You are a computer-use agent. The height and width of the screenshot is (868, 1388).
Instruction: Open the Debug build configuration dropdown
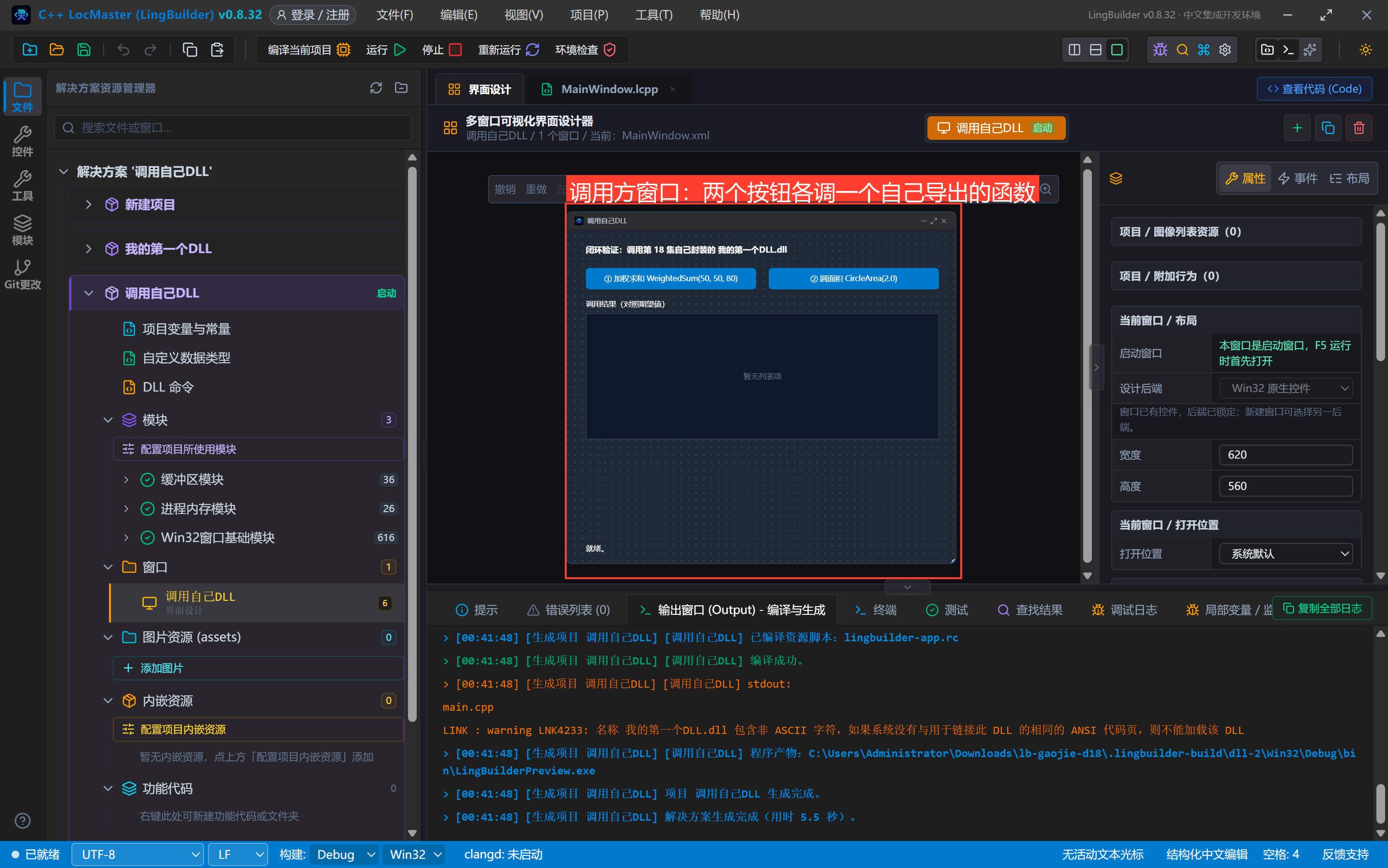click(344, 854)
